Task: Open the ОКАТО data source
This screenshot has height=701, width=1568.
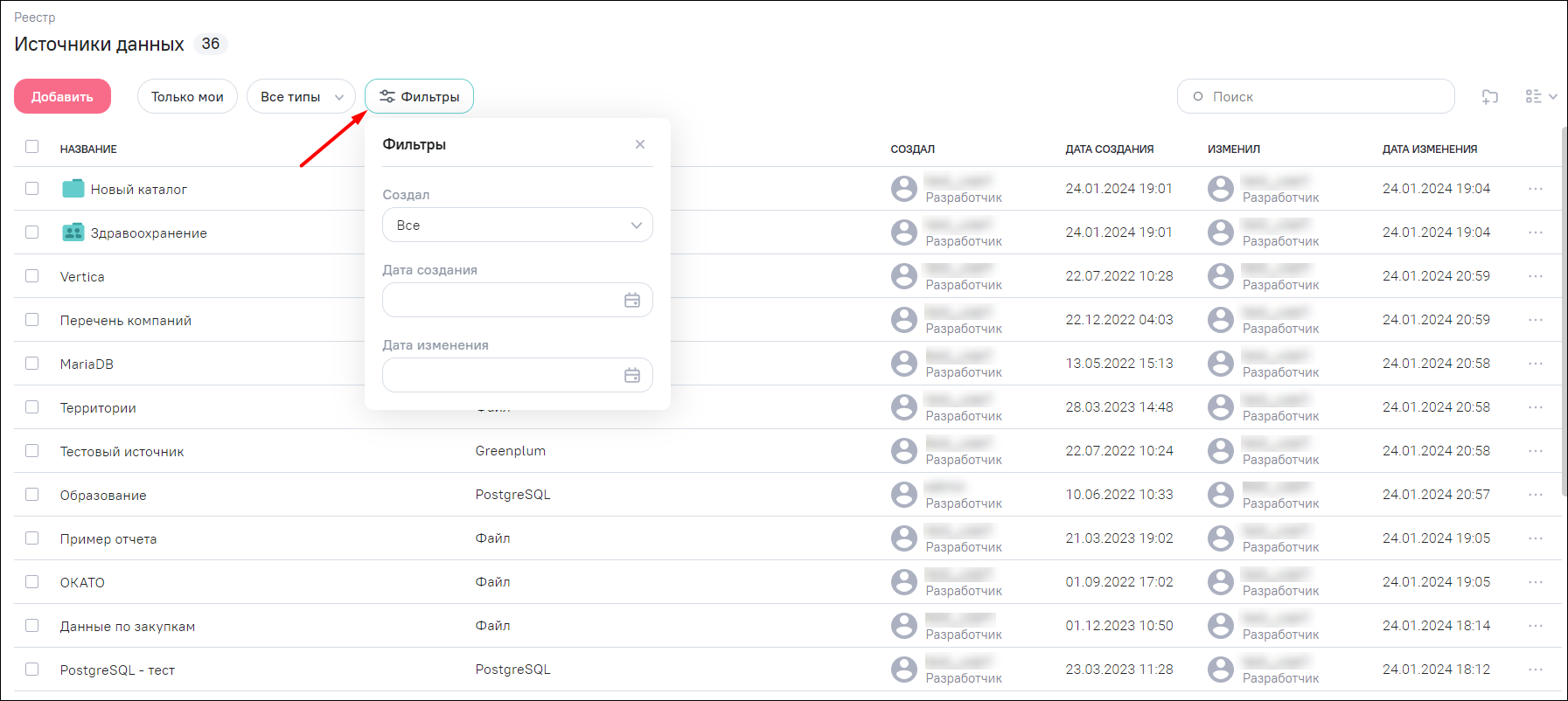Action: 82,582
